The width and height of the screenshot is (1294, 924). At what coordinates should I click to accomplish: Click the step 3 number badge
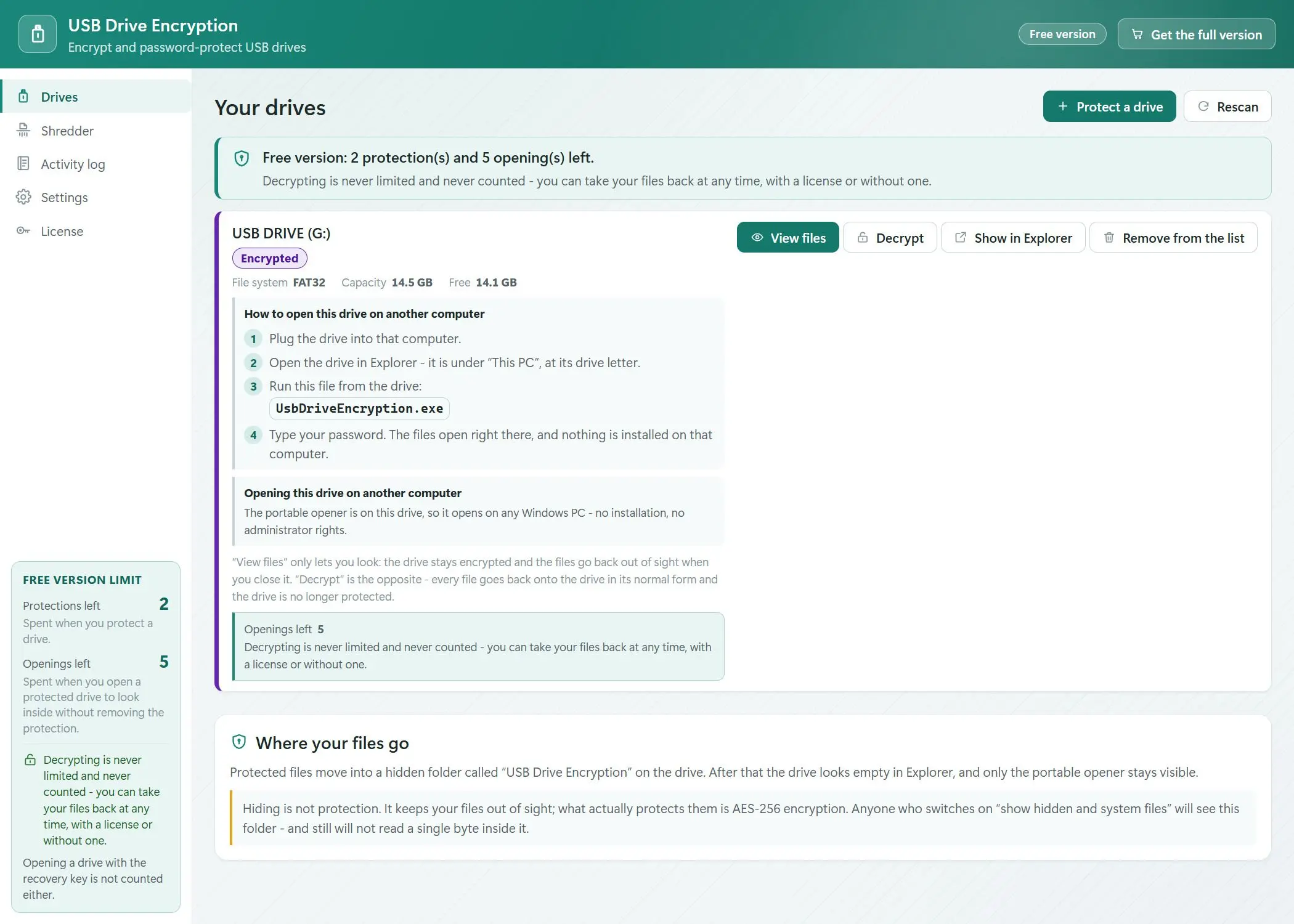coord(253,386)
